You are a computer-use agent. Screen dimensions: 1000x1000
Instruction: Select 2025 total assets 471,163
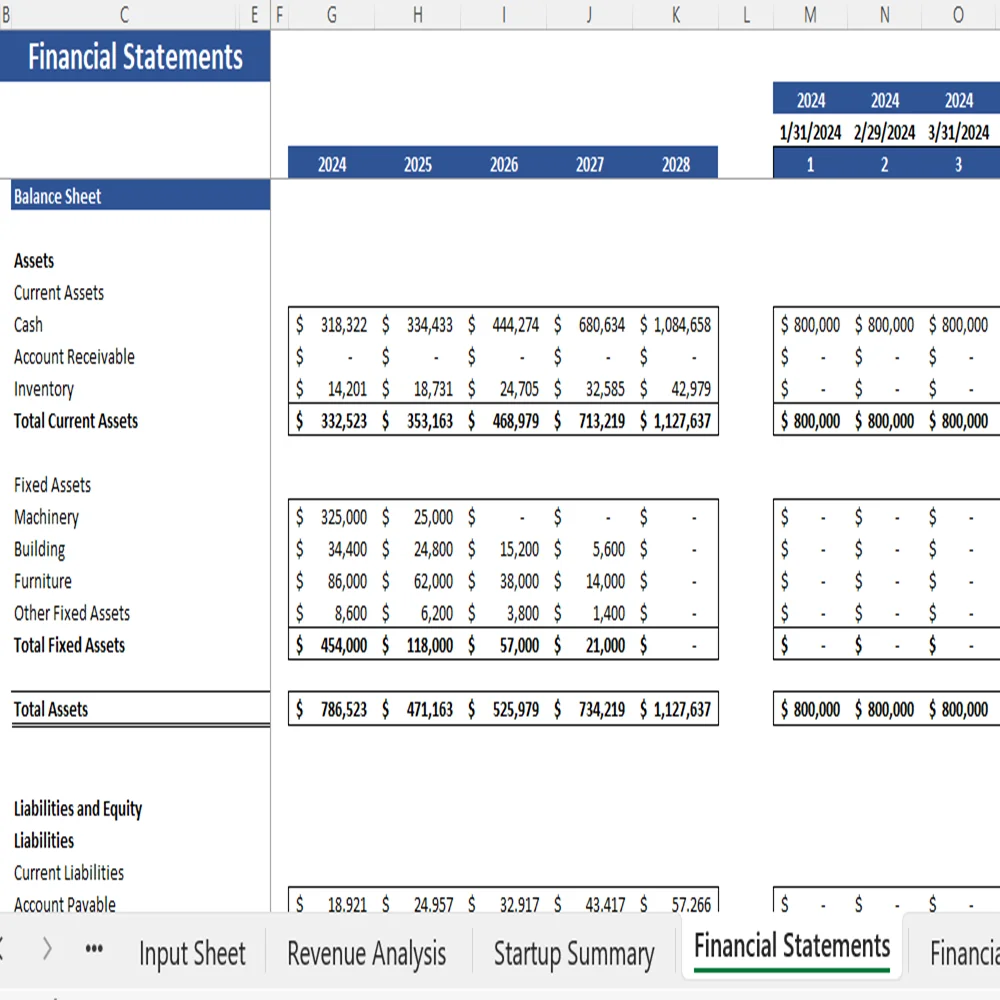pyautogui.click(x=418, y=709)
